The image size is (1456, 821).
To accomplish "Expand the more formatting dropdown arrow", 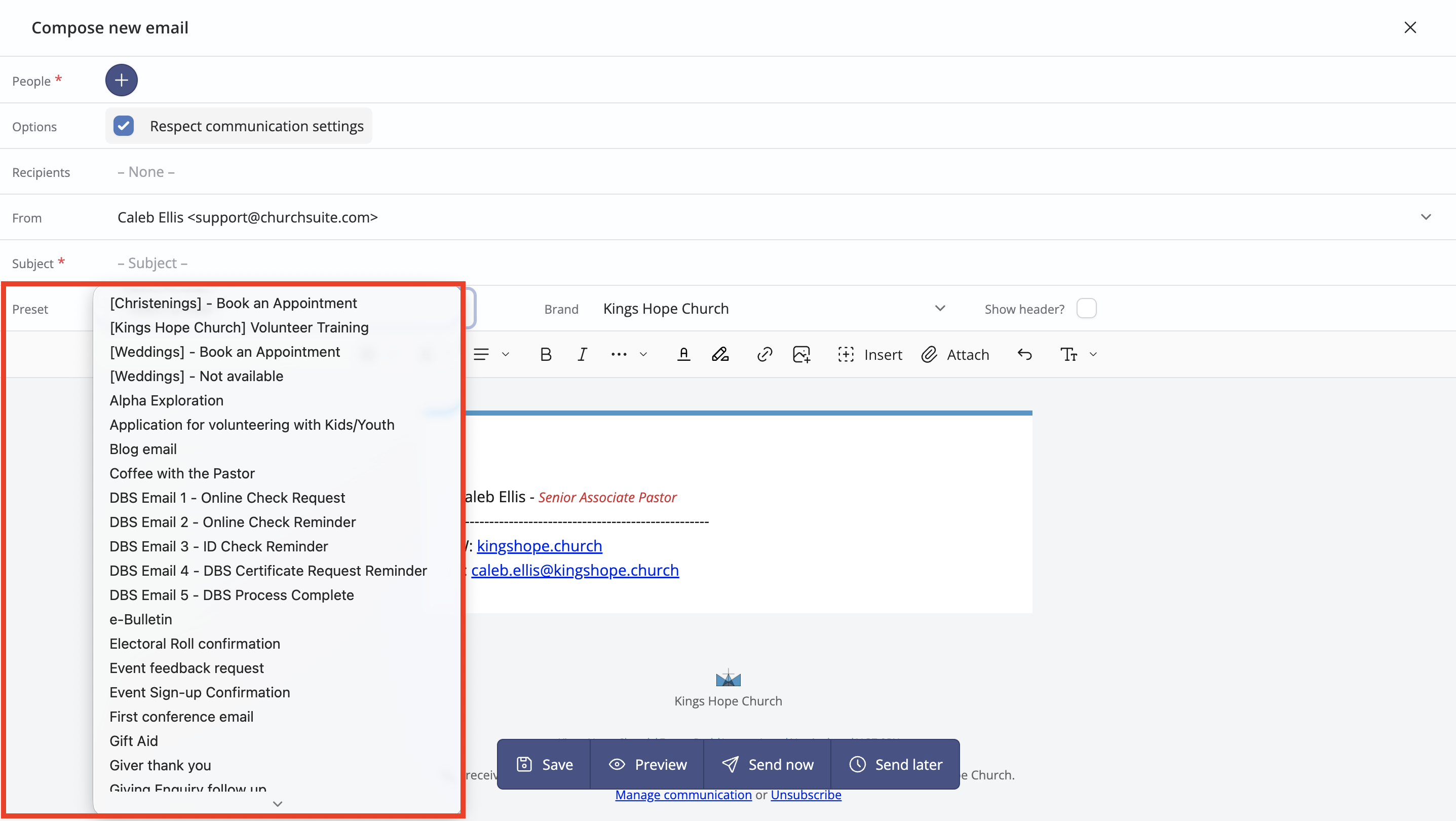I will (x=643, y=355).
